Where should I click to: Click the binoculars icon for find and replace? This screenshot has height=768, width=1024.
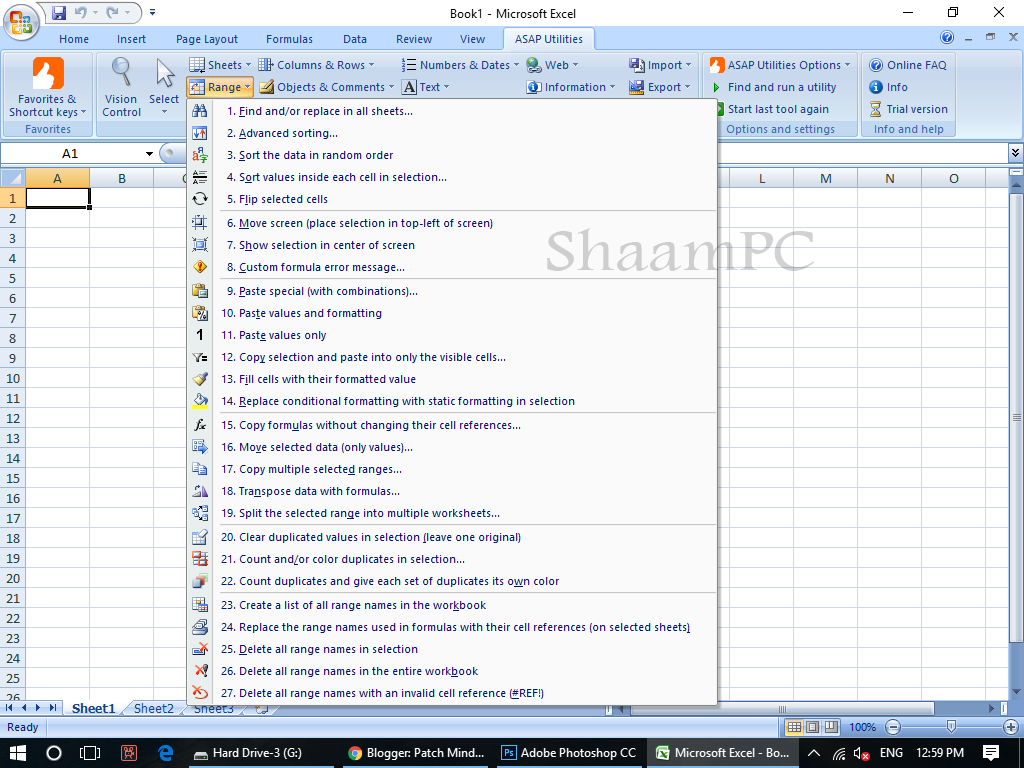(x=200, y=111)
